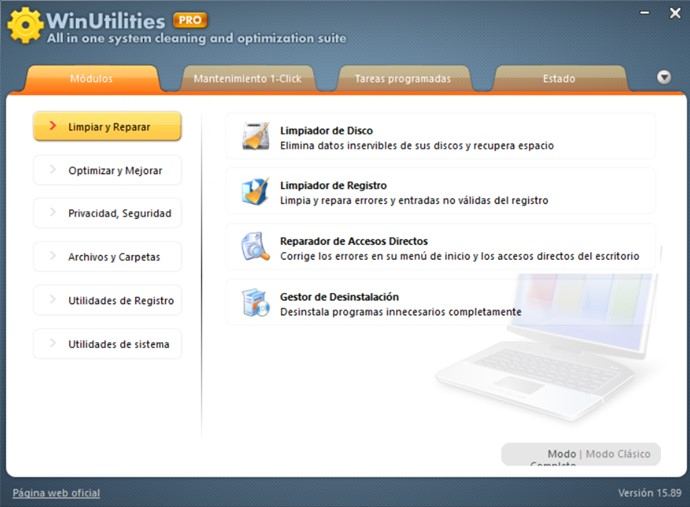Go to the Tareas programadas tab
The height and width of the screenshot is (507, 690).
(403, 78)
